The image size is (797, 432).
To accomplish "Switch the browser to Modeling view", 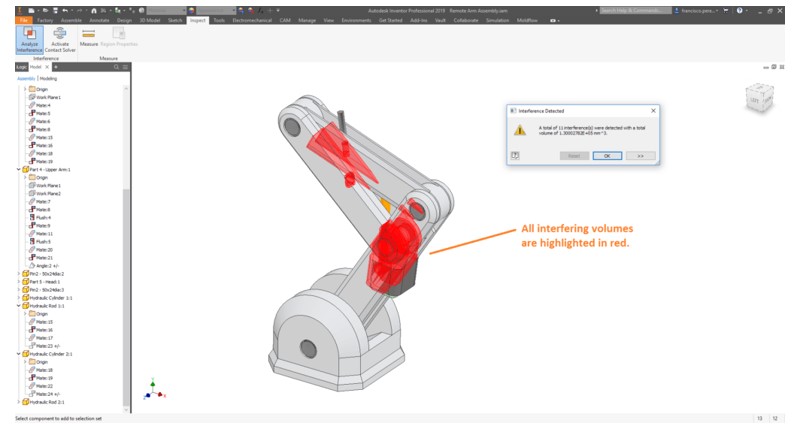I will 48,77.
